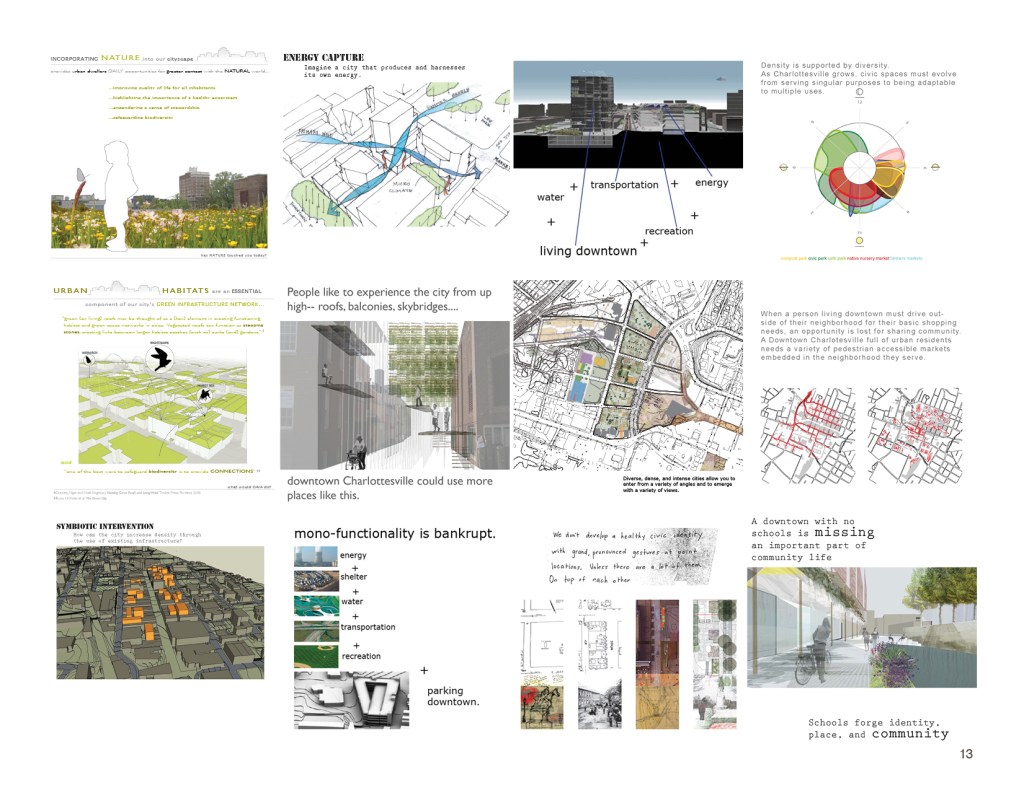Click the "parking downtown." text
The width and height of the screenshot is (1024, 790).
[x=453, y=696]
